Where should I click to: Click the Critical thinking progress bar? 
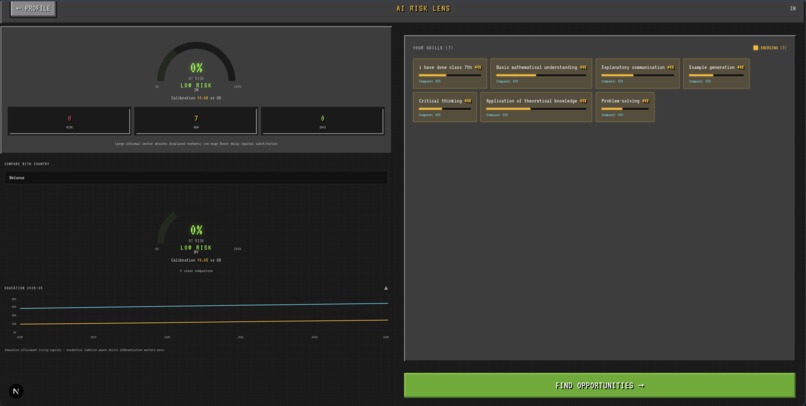click(445, 109)
